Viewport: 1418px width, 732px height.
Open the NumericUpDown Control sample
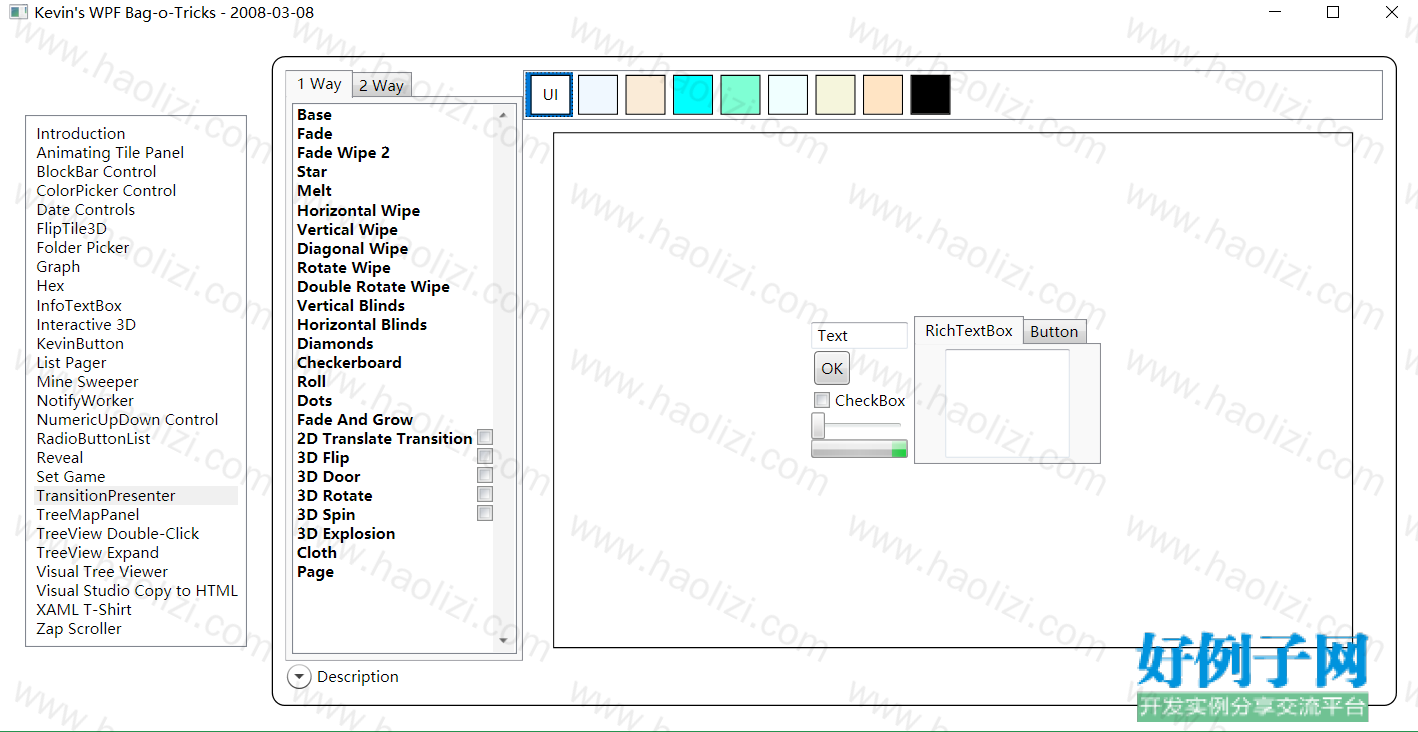point(127,420)
